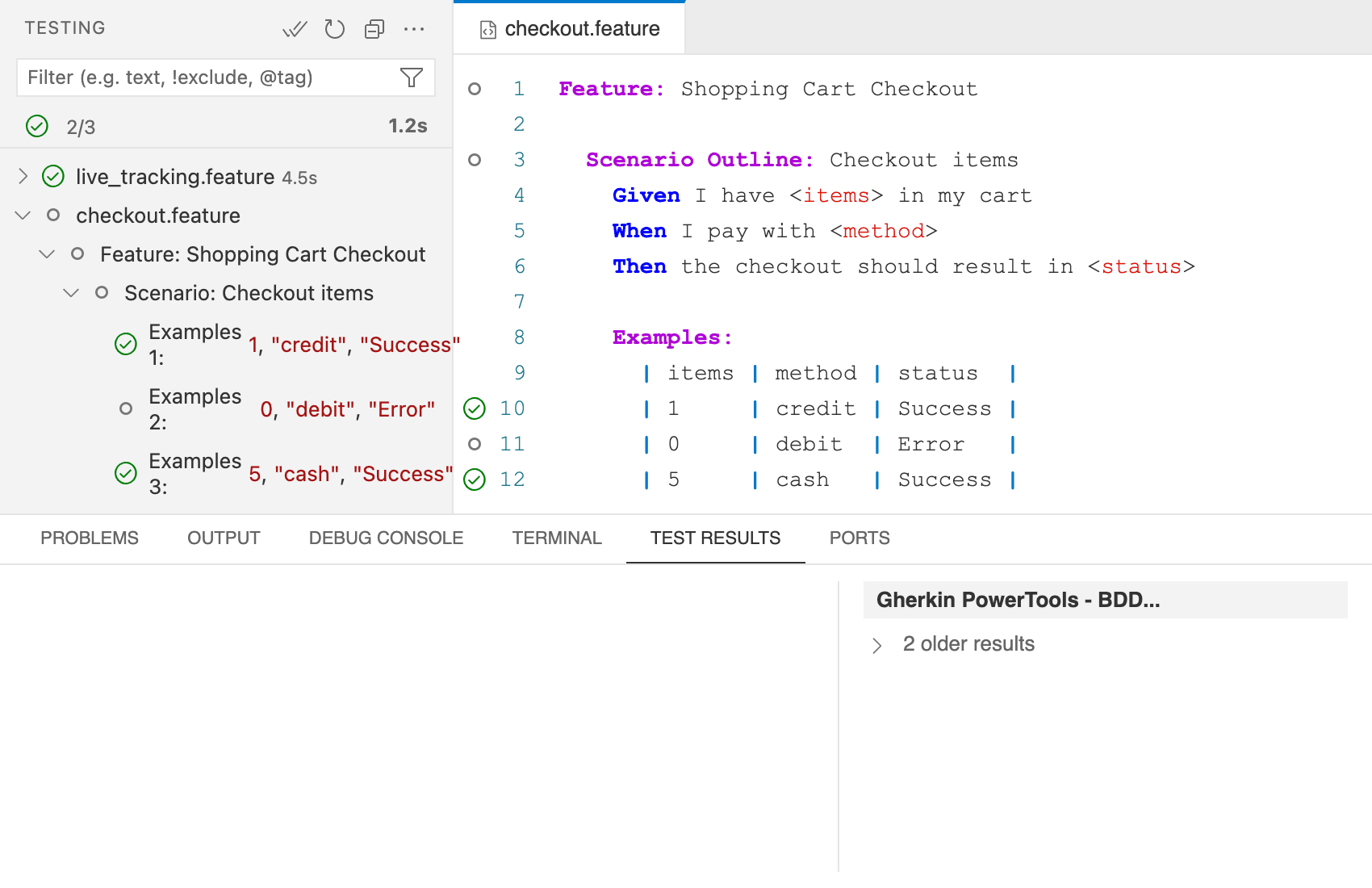
Task: Click gutter passed icon on line 12
Action: click(x=475, y=480)
